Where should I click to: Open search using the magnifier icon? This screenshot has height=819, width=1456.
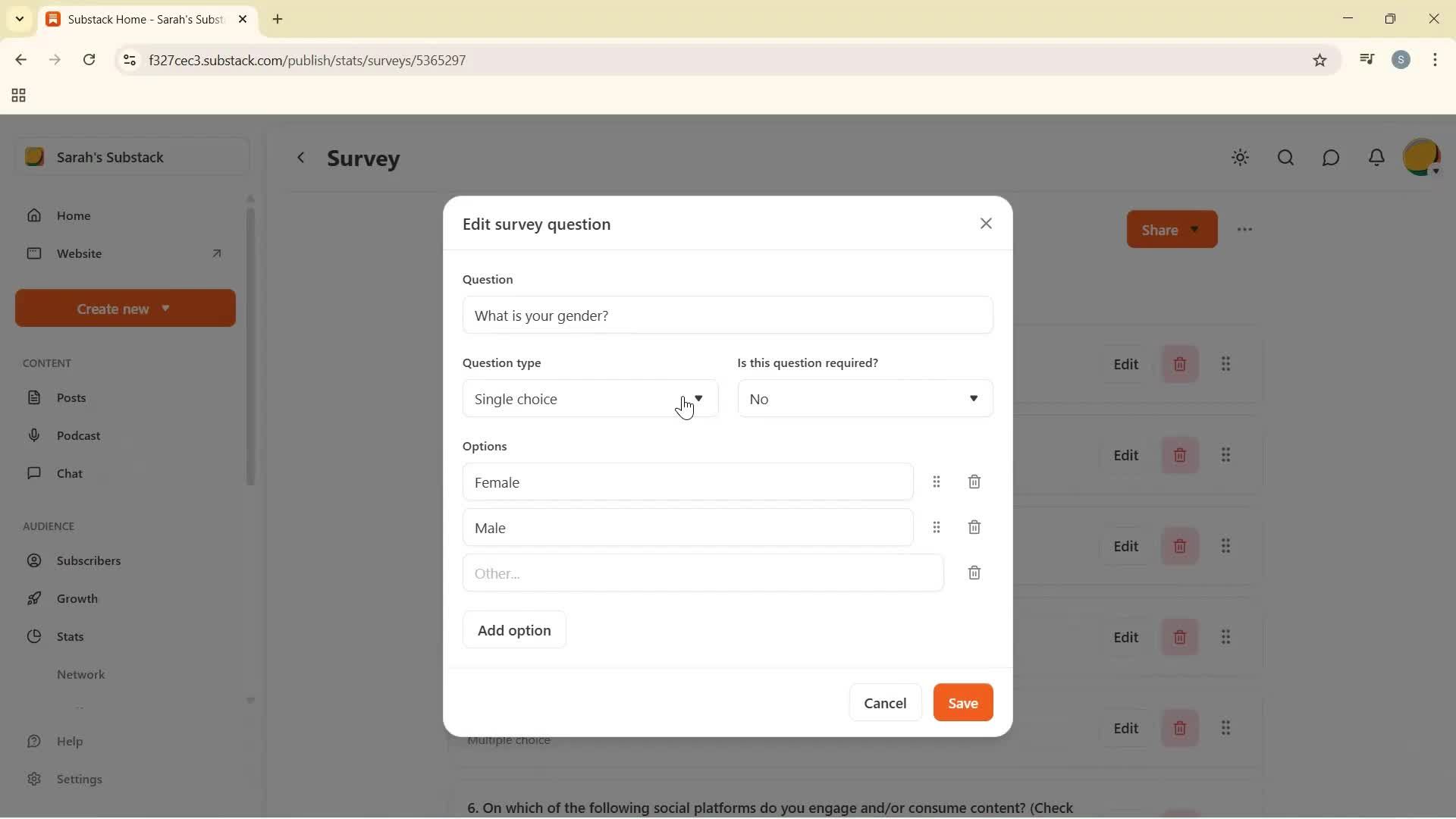click(1286, 158)
